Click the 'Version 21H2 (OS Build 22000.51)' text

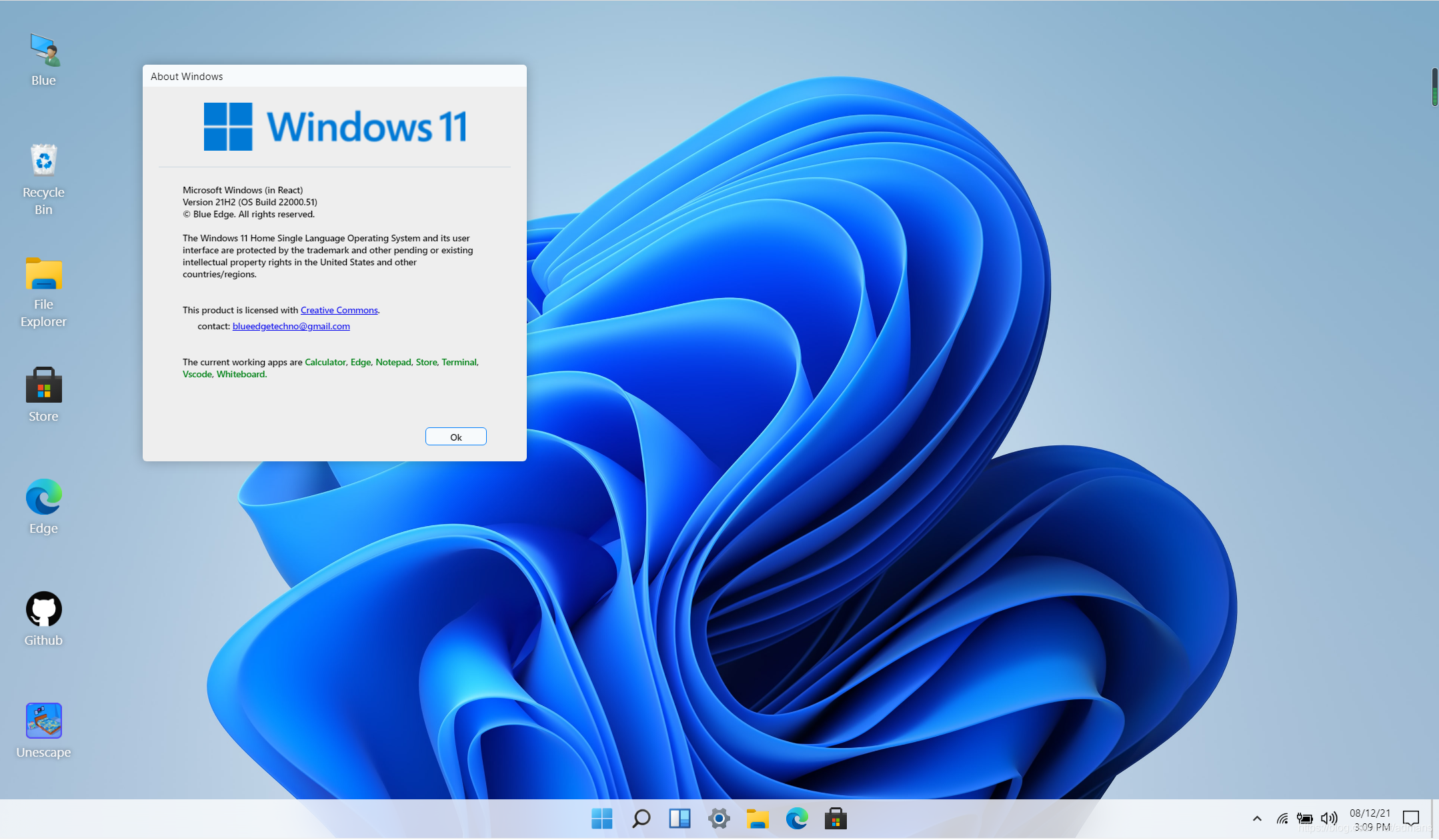250,202
